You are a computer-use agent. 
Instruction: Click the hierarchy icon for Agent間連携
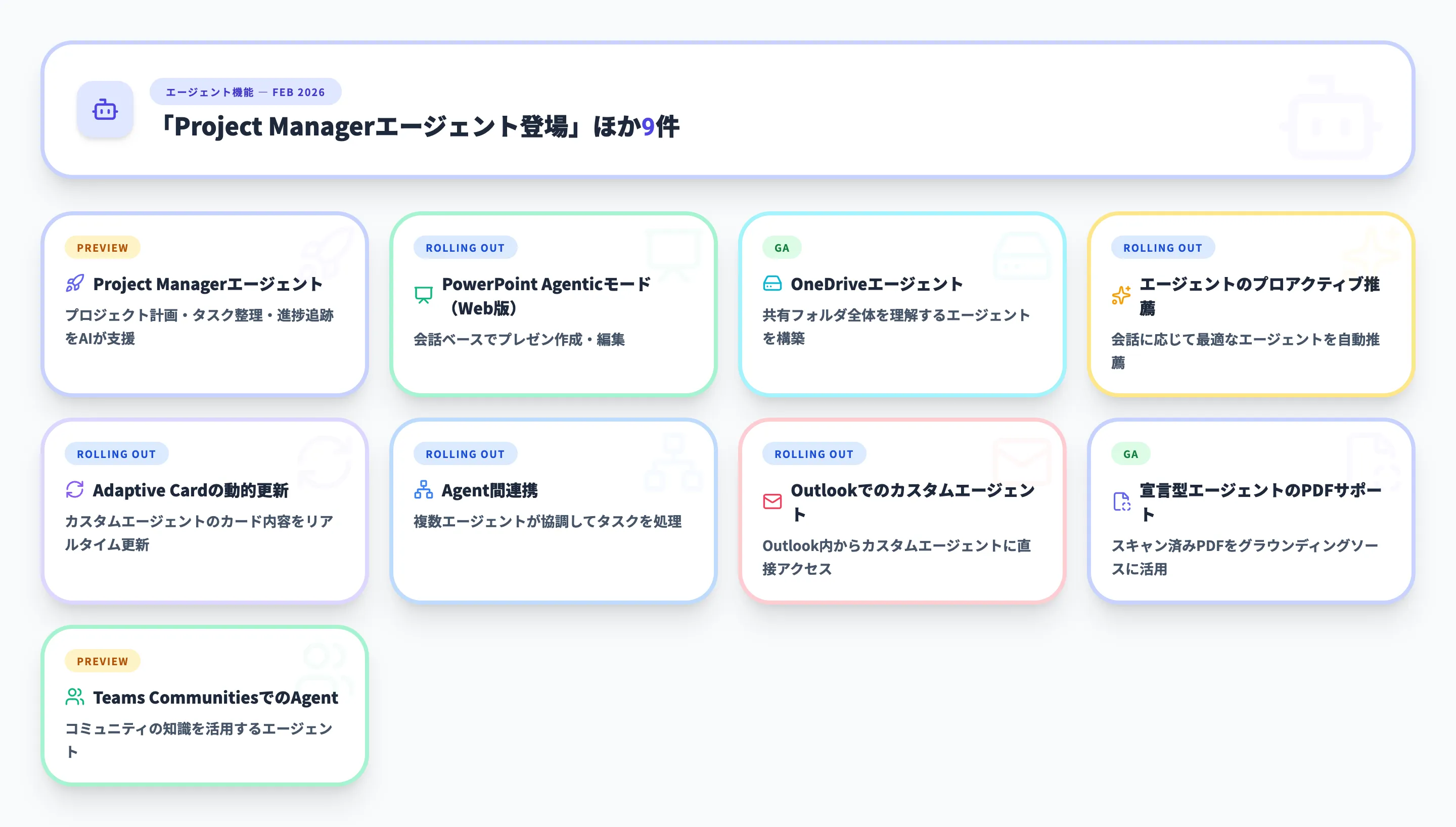[423, 489]
